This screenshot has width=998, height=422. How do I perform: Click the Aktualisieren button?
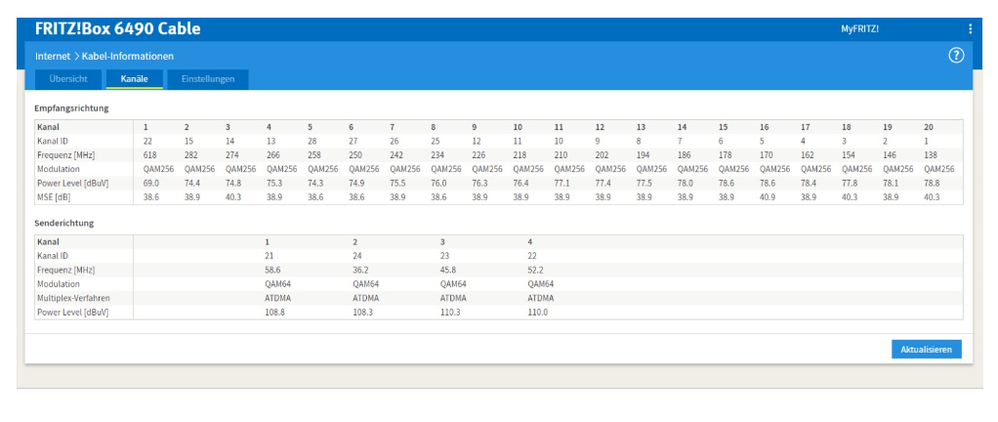pos(926,349)
